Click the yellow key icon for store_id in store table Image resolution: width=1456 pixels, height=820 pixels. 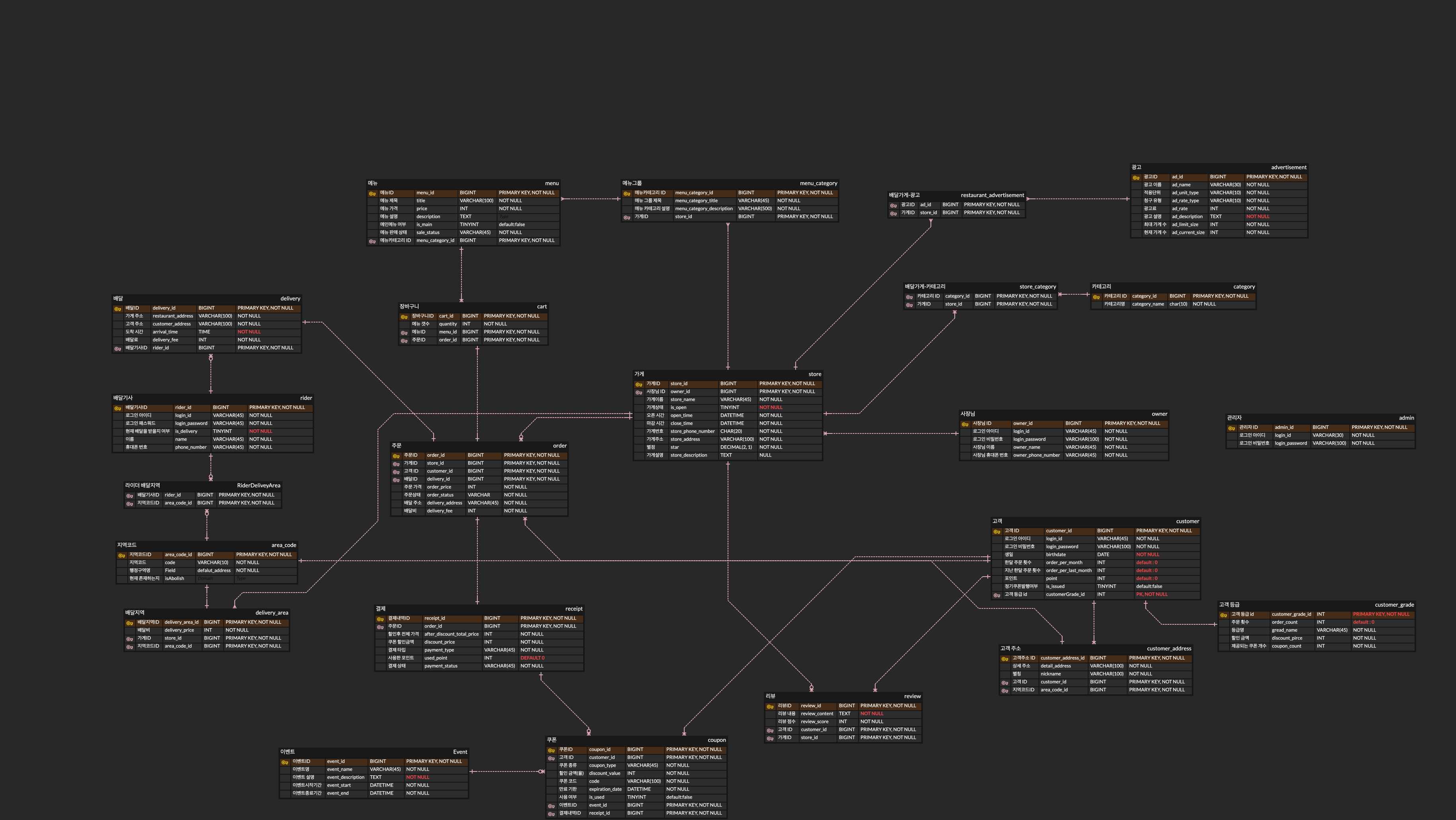[639, 384]
